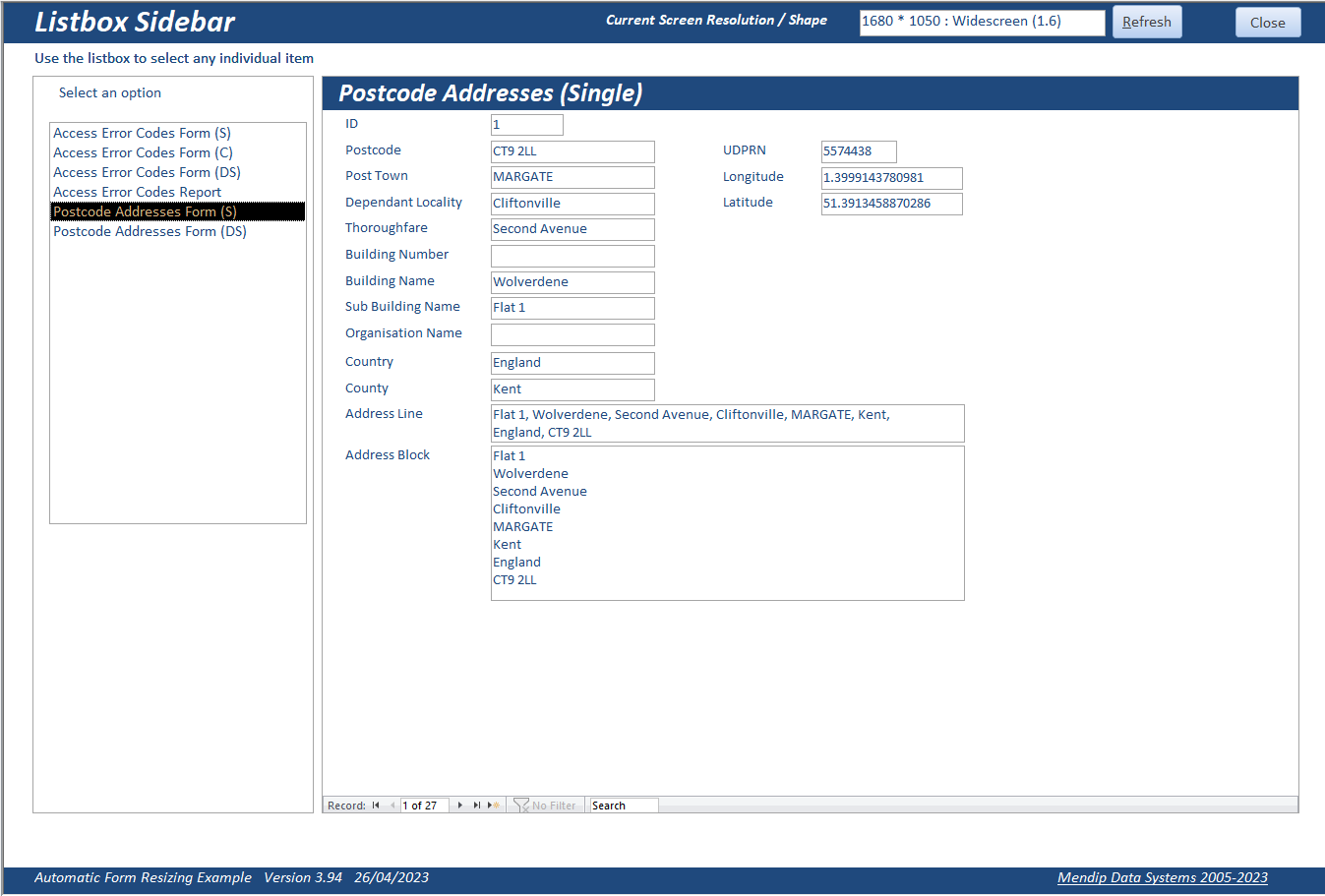Viewport: 1325px width, 896px height.
Task: Click the Sub Building Name field
Action: [572, 308]
